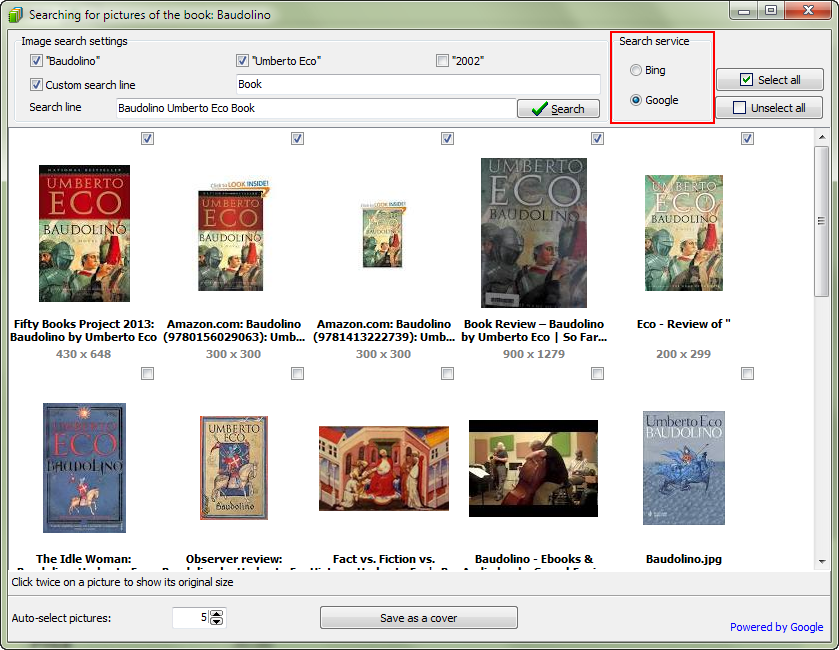Click the results scroll up arrow
This screenshot has height=650, width=839.
click(x=822, y=137)
